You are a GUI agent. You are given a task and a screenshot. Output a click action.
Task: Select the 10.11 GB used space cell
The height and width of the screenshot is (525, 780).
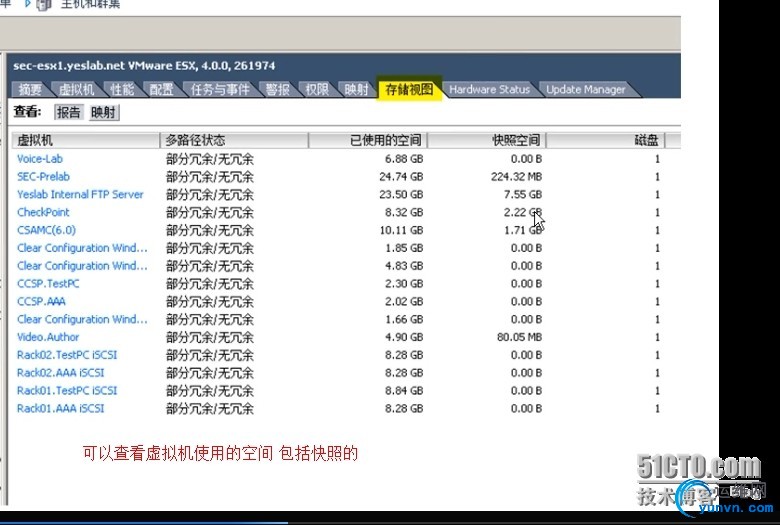(401, 230)
